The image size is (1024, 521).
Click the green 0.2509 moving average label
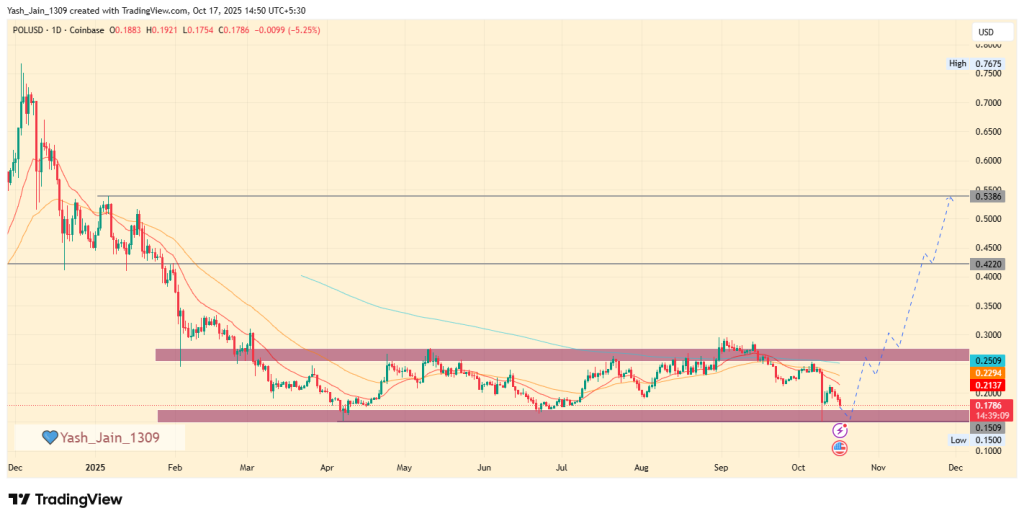pyautogui.click(x=986, y=360)
